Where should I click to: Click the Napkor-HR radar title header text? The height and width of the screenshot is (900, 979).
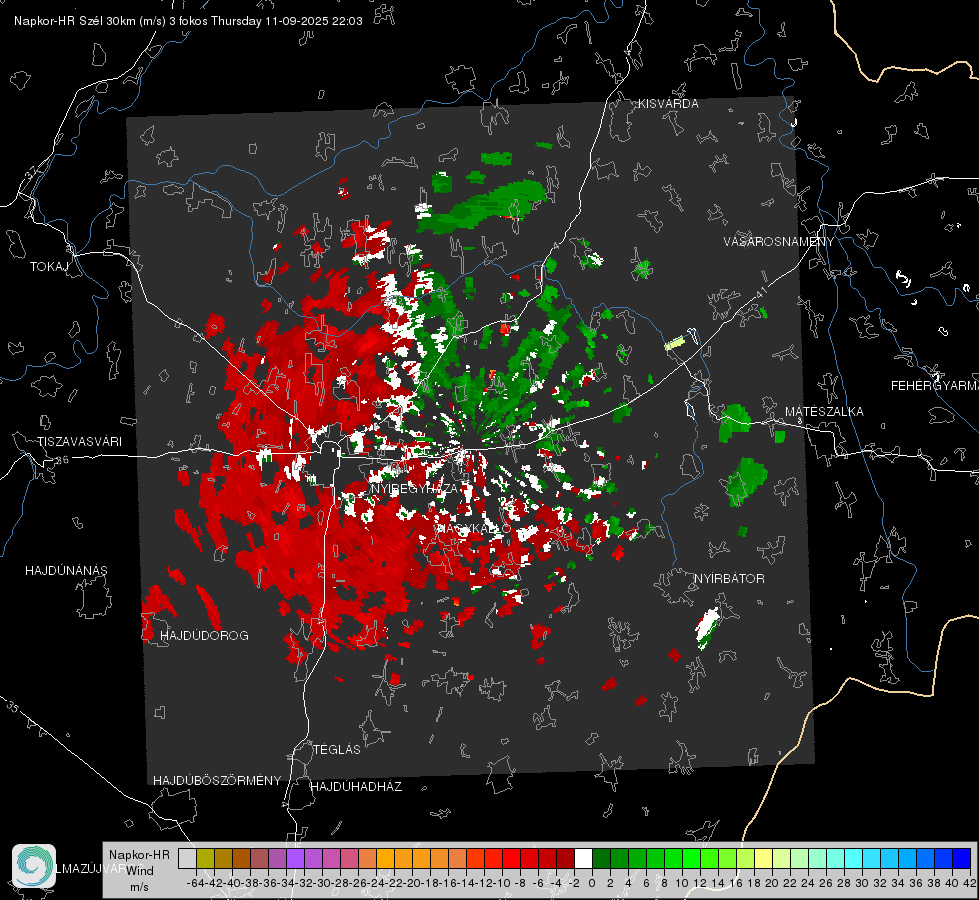click(x=188, y=21)
